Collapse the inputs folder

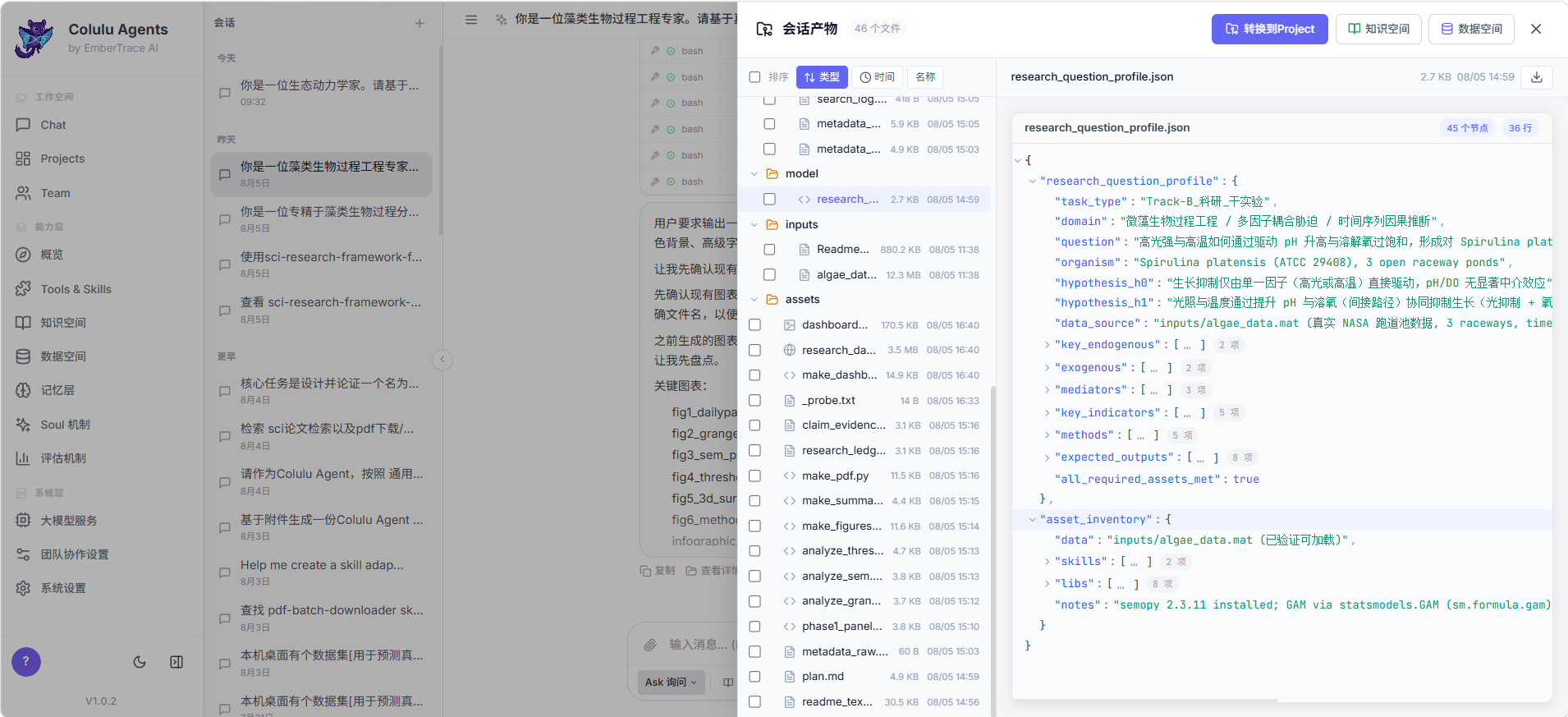[x=754, y=225]
